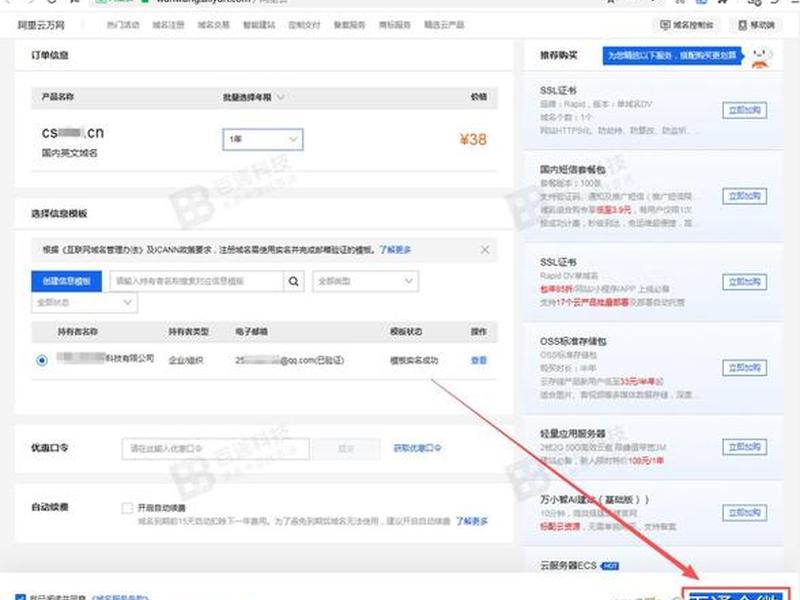
Task: Click the 获取优惠口令 link
Action: point(417,448)
